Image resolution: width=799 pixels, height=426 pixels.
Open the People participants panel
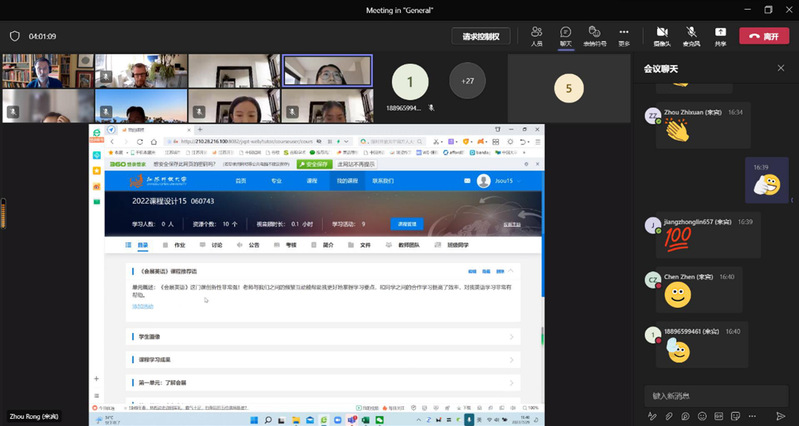click(537, 35)
